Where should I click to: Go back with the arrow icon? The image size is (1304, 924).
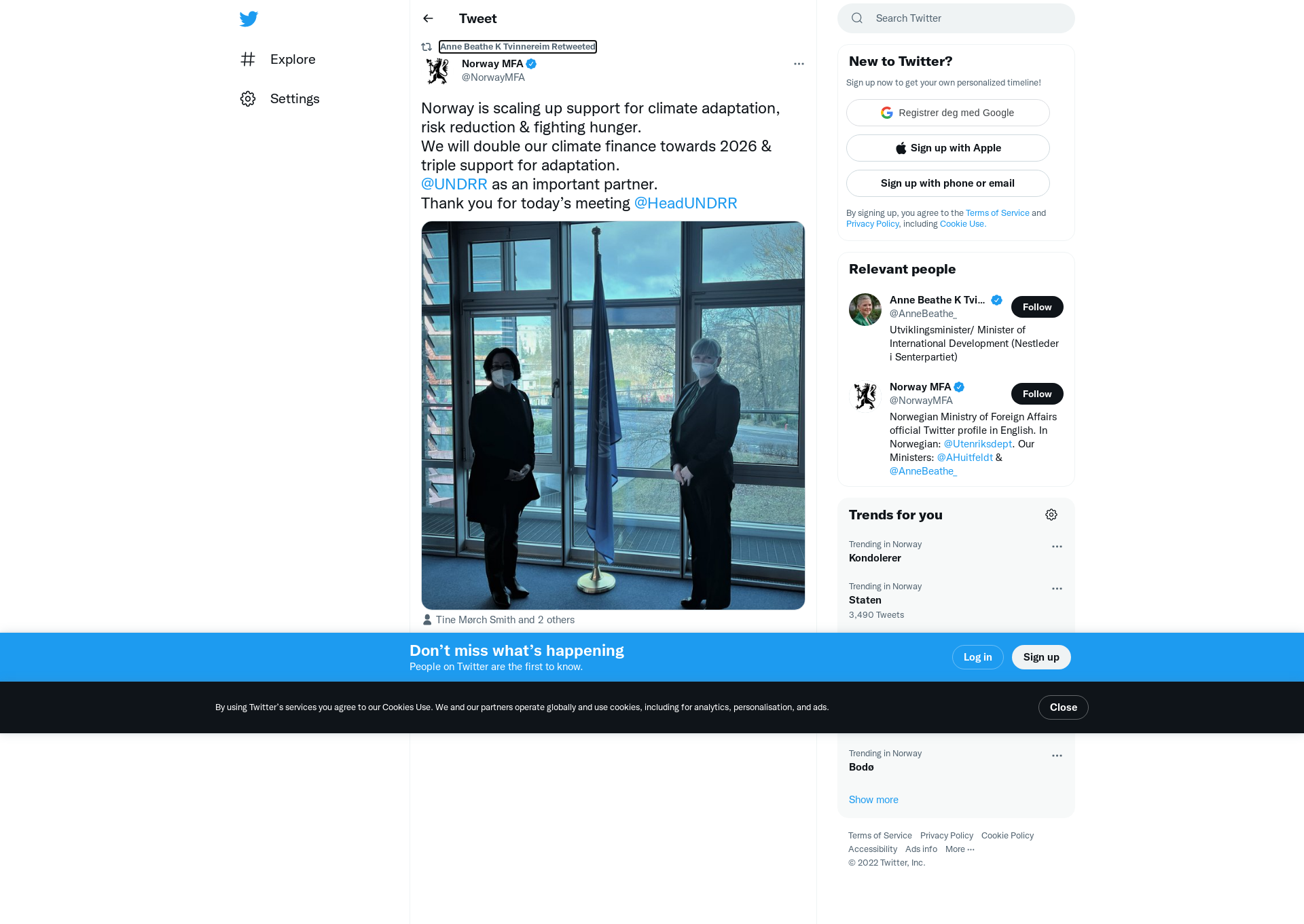pyautogui.click(x=428, y=18)
